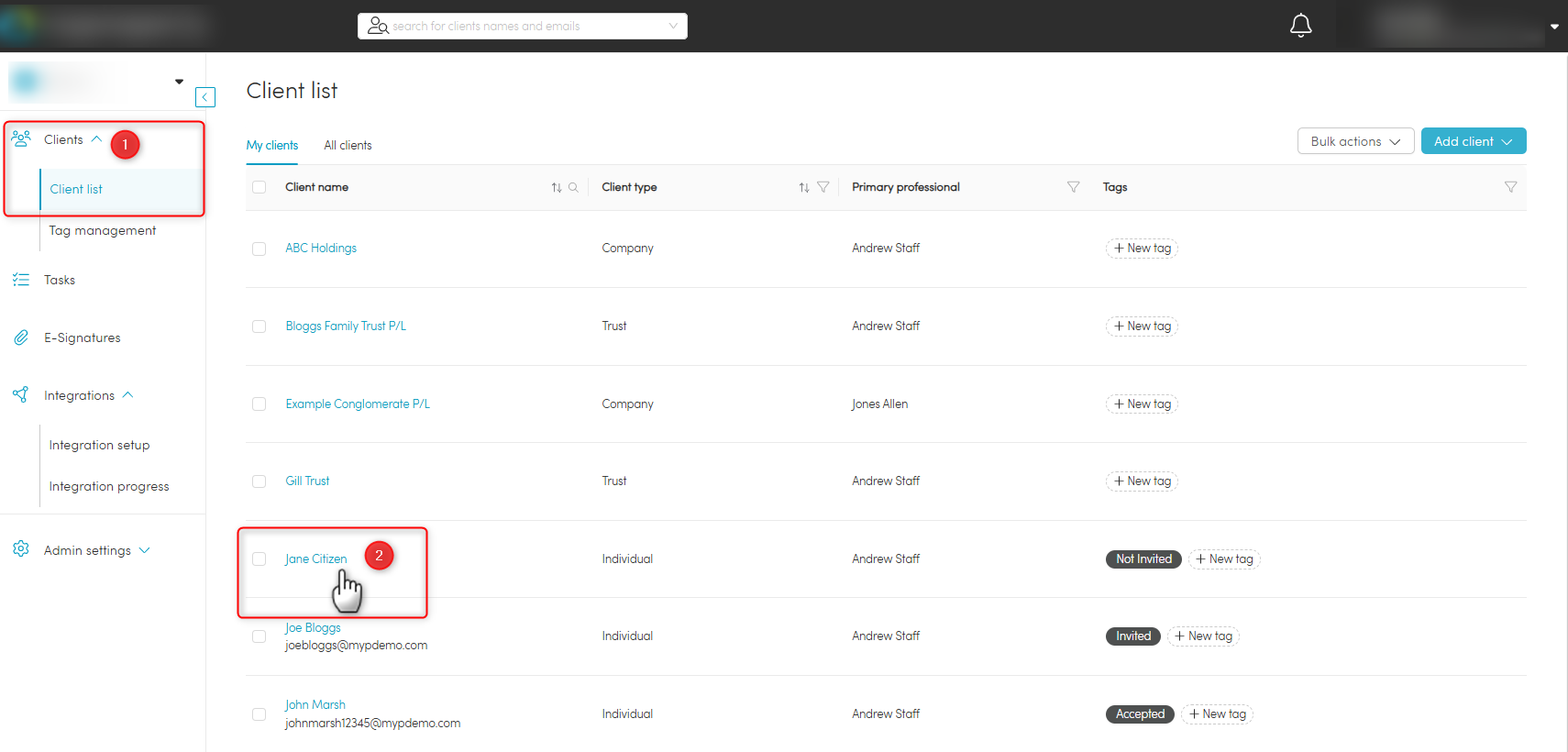Open Client list in the sidebar
1568x752 pixels.
pyautogui.click(x=76, y=189)
